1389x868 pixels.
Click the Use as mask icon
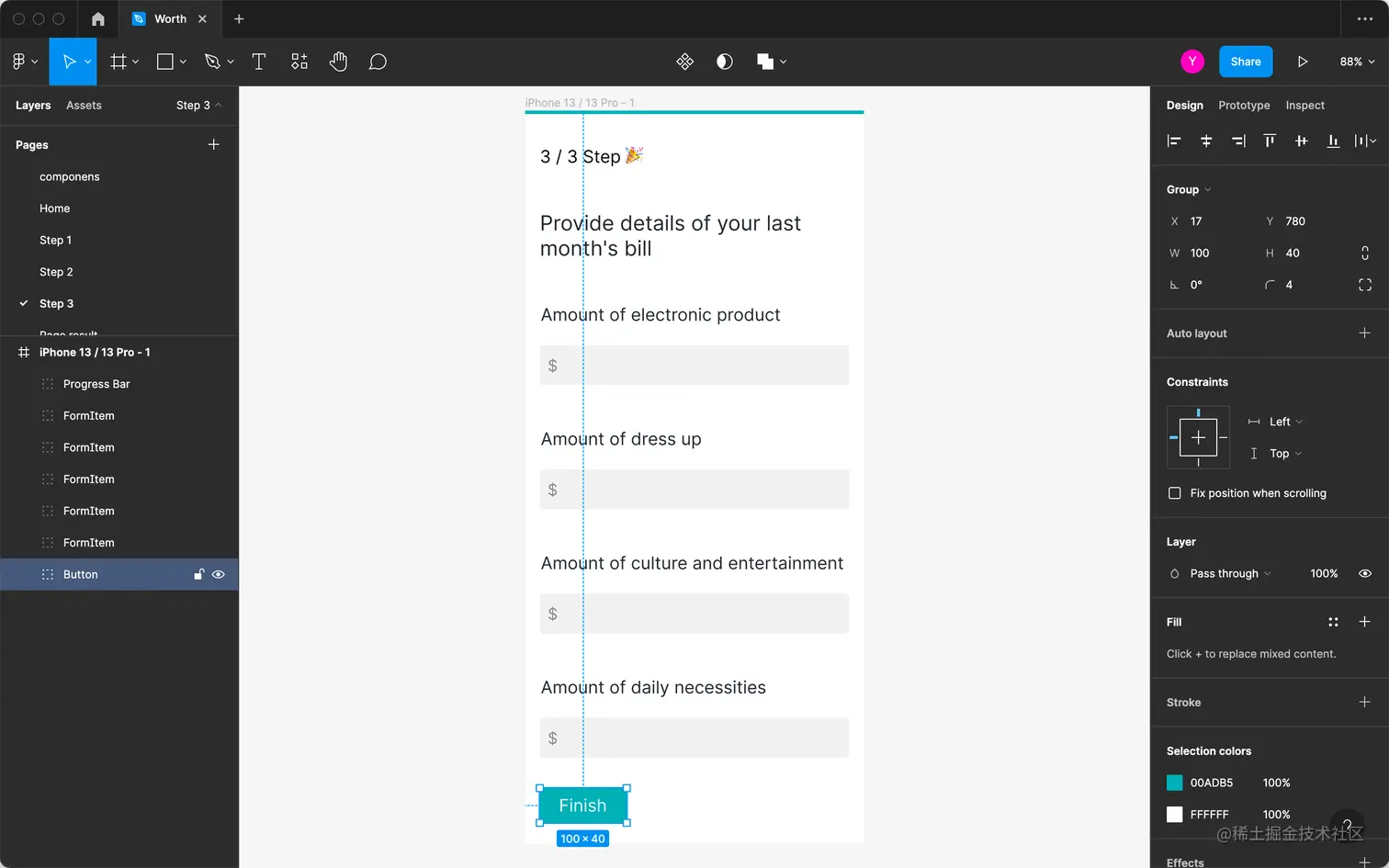click(x=725, y=62)
